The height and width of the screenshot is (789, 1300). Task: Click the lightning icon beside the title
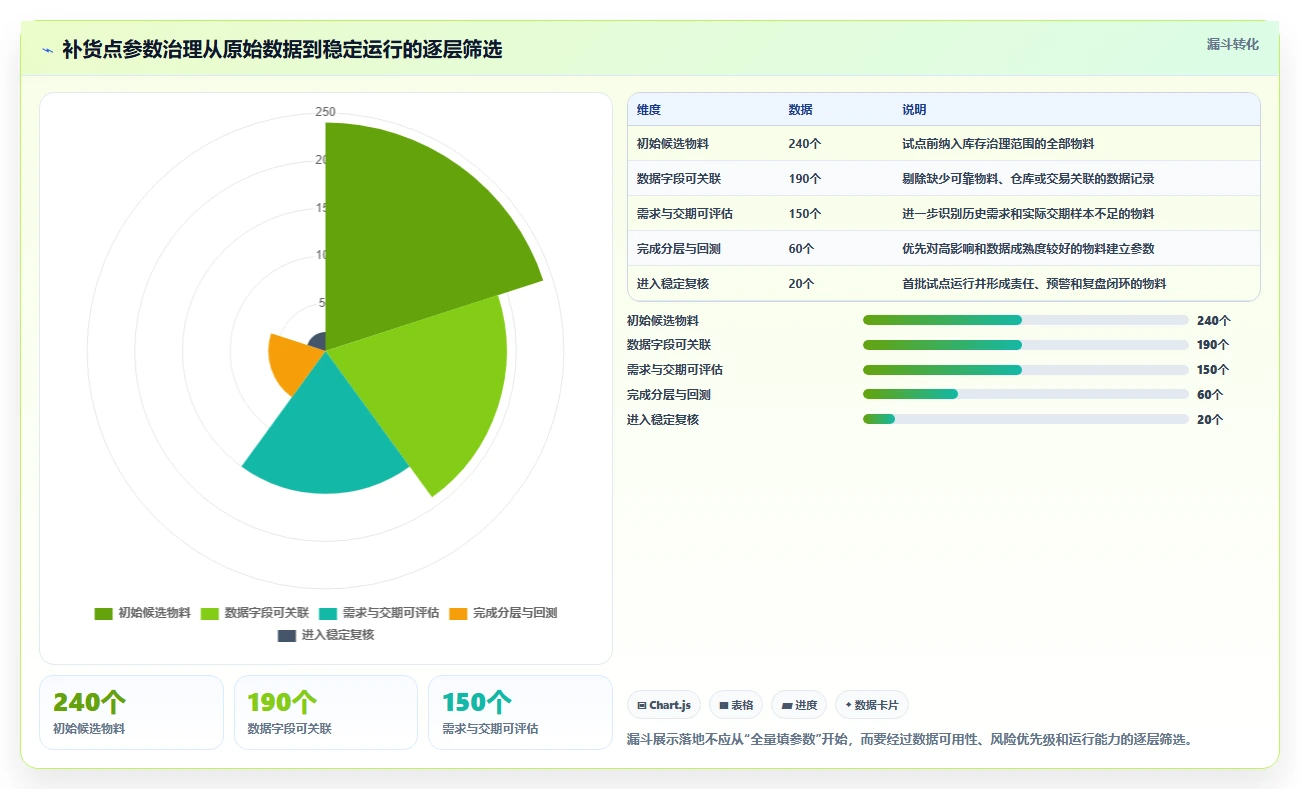48,49
